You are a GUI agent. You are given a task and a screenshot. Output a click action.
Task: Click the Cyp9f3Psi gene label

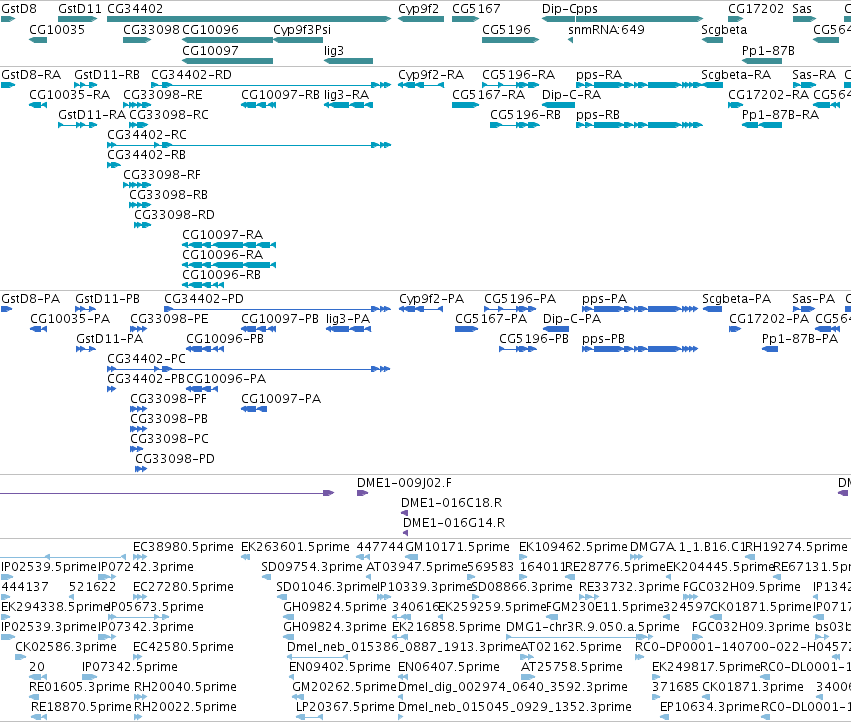(302, 30)
